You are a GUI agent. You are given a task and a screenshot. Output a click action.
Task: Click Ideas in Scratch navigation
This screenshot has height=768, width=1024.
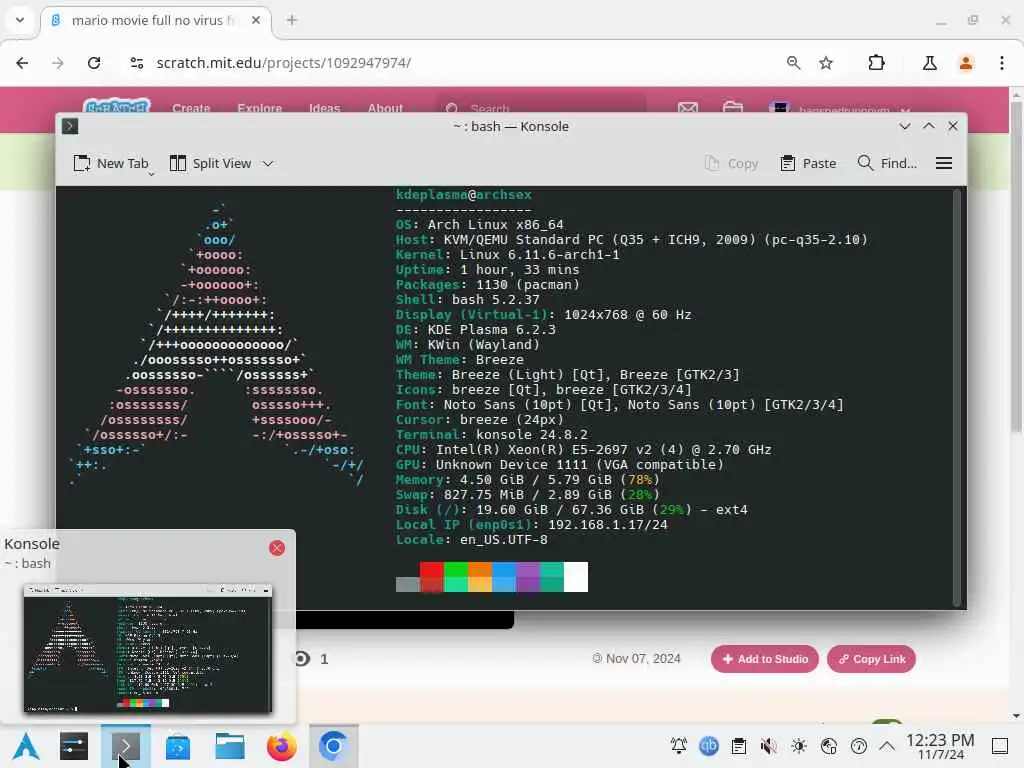pyautogui.click(x=325, y=108)
